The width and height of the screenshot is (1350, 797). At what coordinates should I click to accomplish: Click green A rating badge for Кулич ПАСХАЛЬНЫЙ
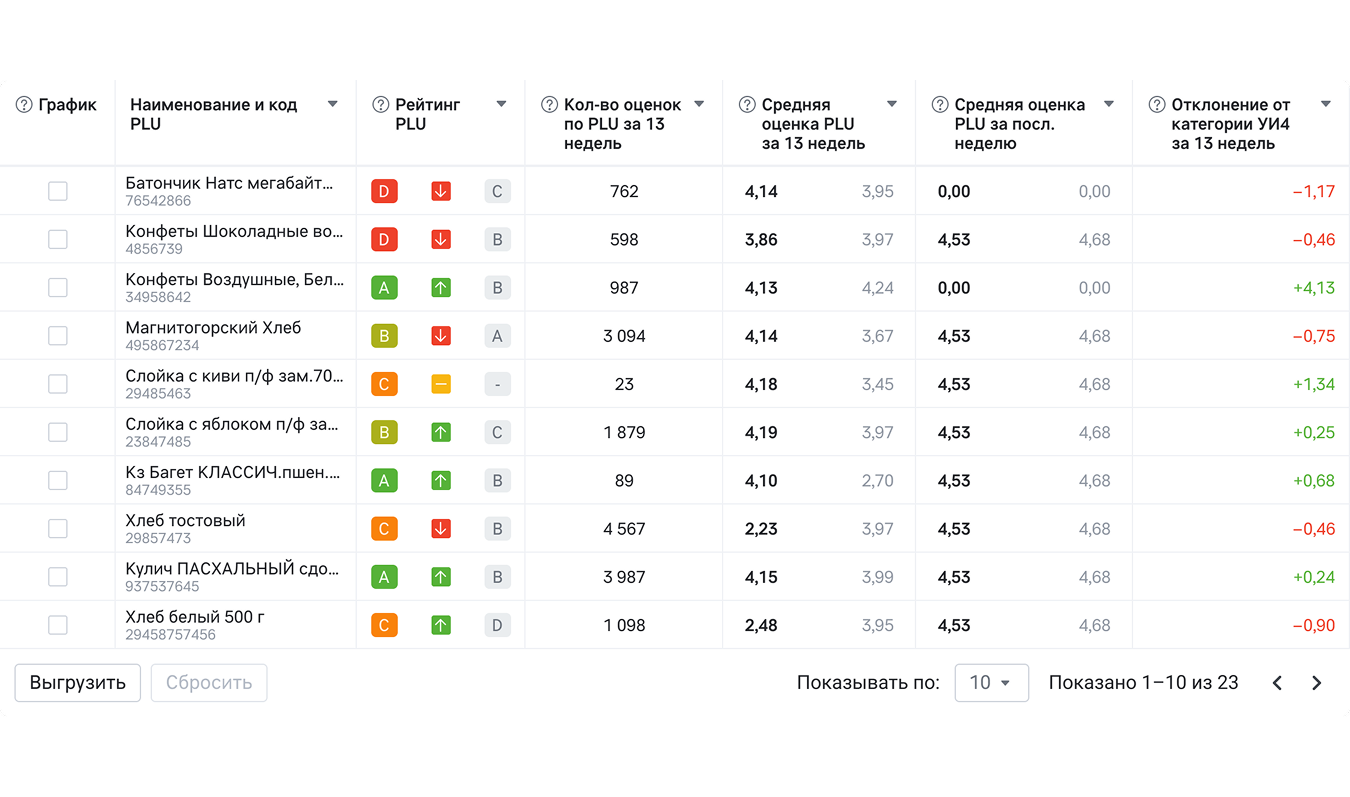pos(384,577)
